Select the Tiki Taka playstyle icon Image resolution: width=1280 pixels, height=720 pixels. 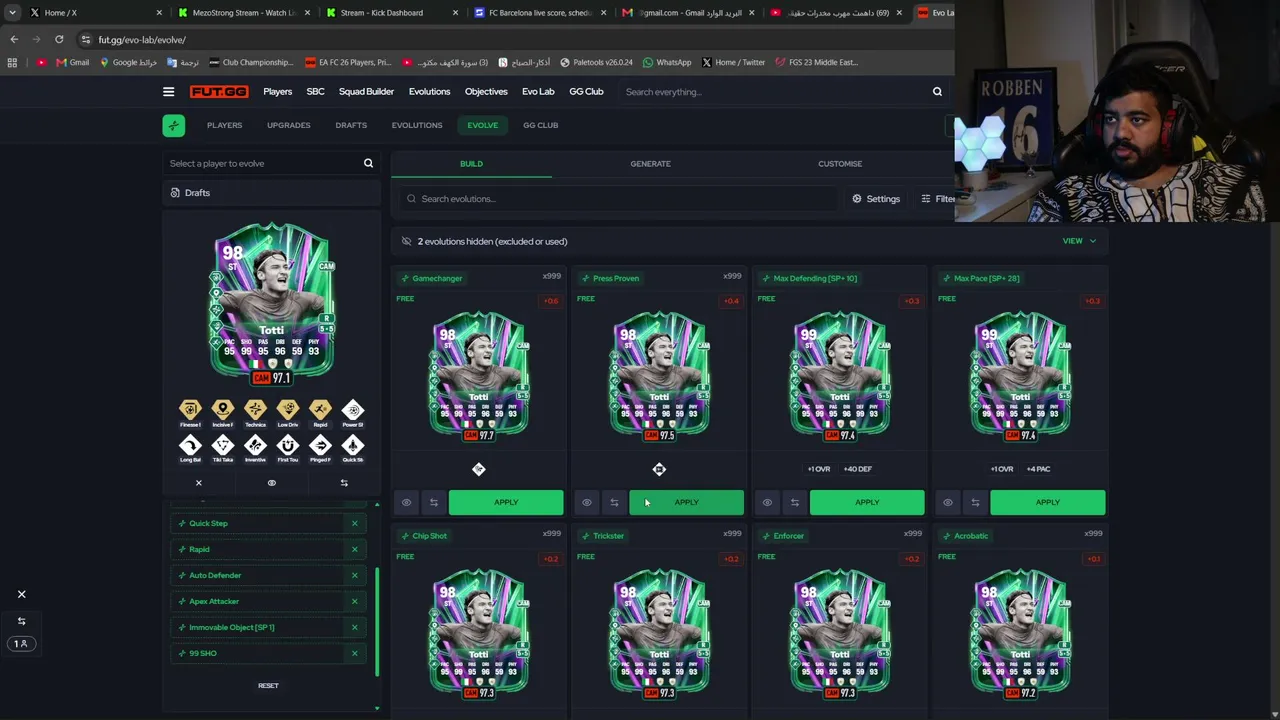click(223, 446)
